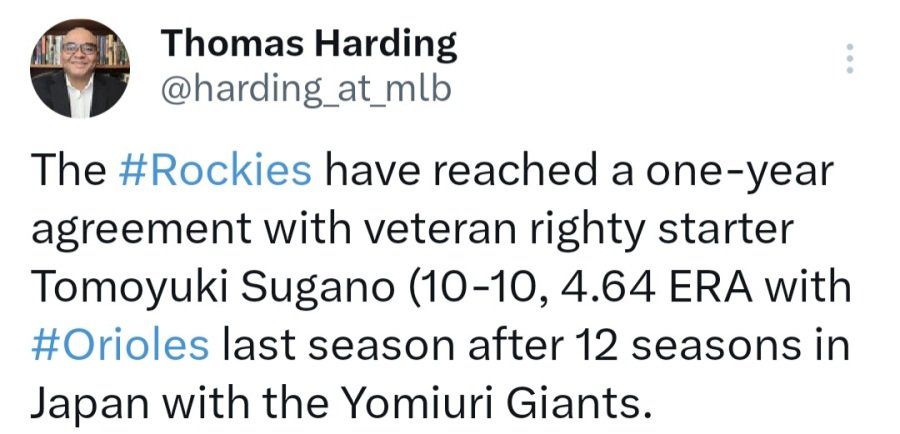Click the first word "The" of the tweet
This screenshot has width=900, height=434.
point(64,170)
